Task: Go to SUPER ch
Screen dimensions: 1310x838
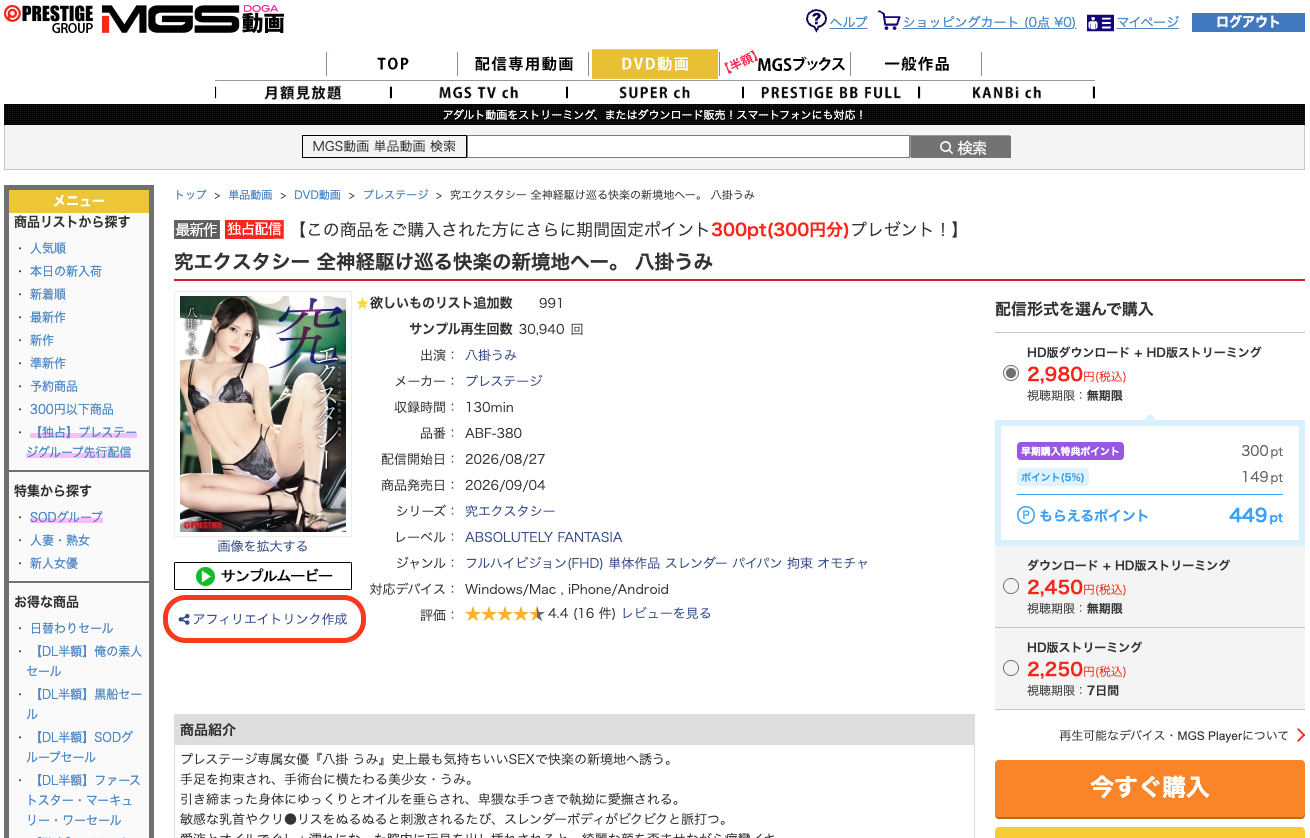Action: pyautogui.click(x=655, y=92)
